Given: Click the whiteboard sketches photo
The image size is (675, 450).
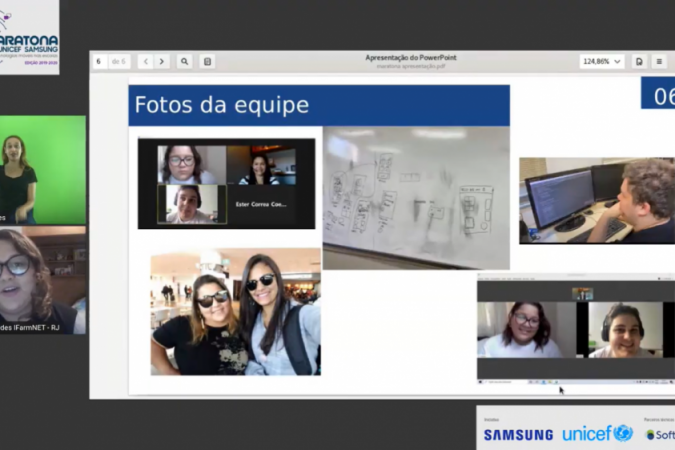Looking at the screenshot, I should pos(416,198).
